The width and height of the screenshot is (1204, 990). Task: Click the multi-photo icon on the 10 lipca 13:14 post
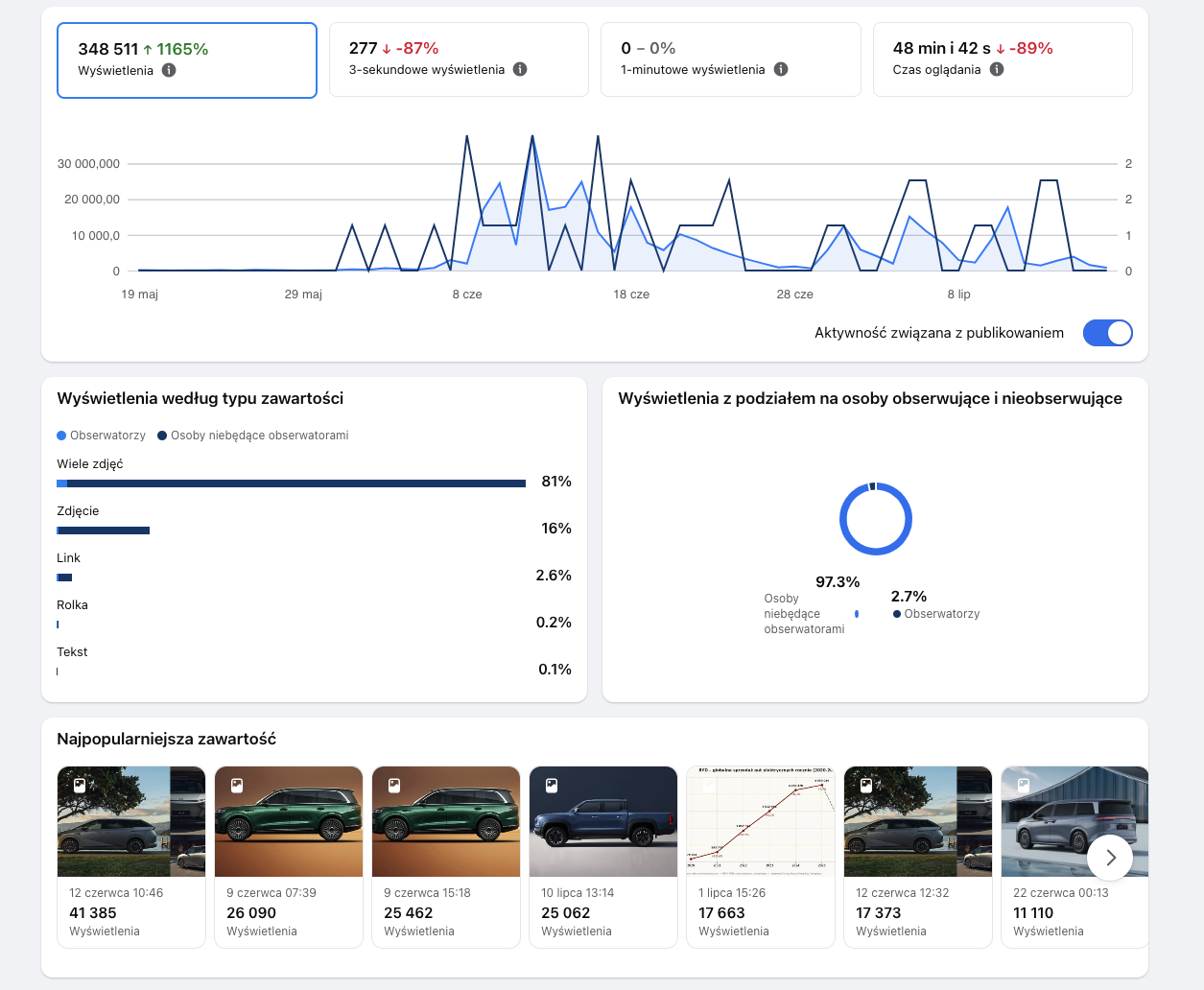click(x=552, y=785)
